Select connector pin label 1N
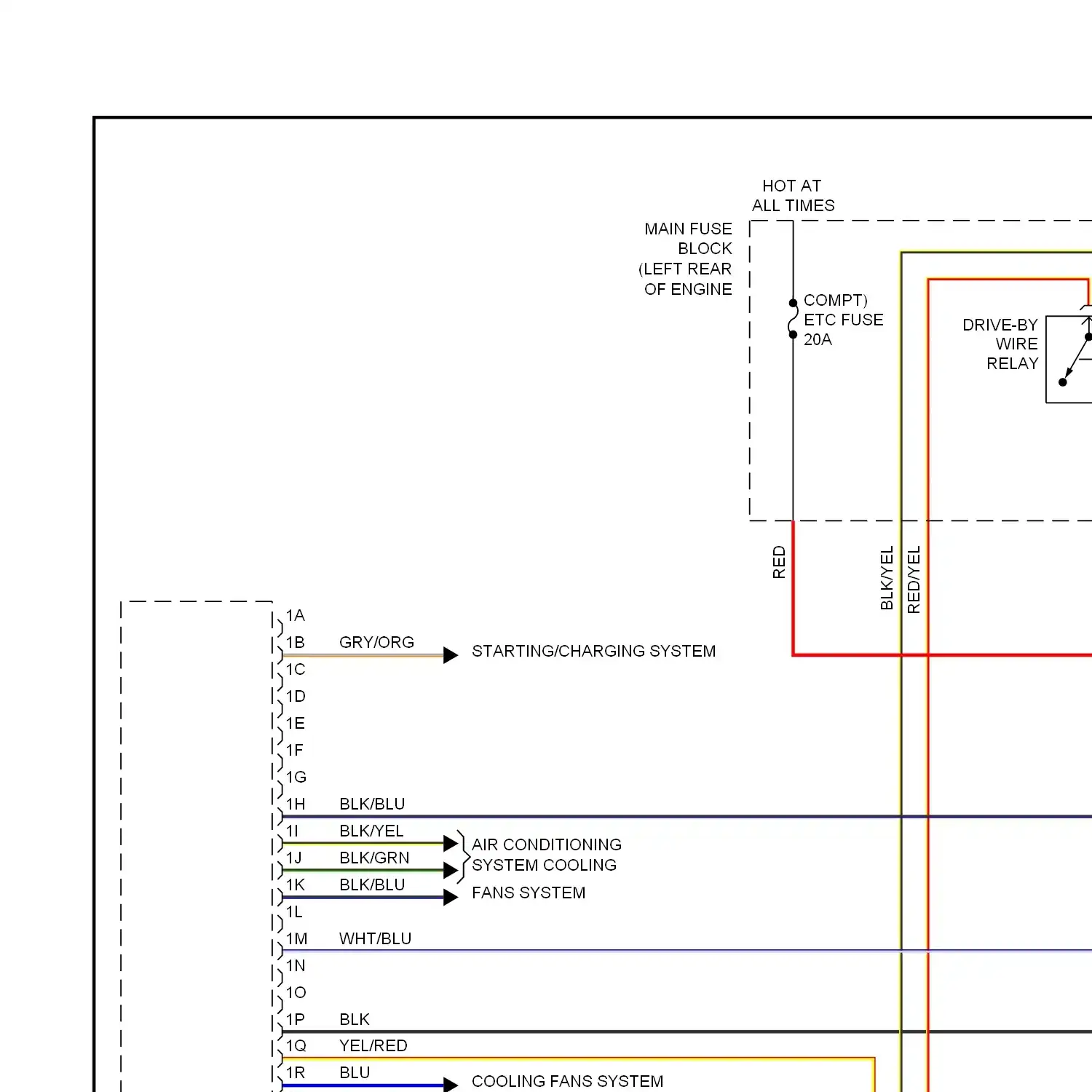The width and height of the screenshot is (1092, 1092). coord(295,966)
